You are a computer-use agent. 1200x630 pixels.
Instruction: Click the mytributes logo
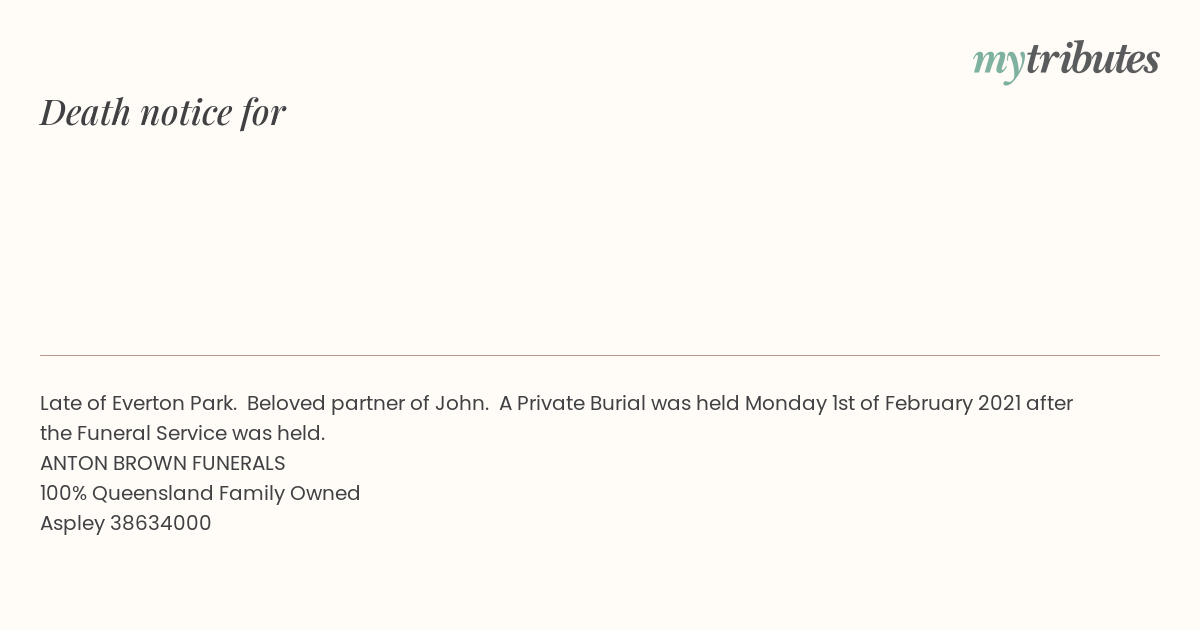click(x=1066, y=62)
